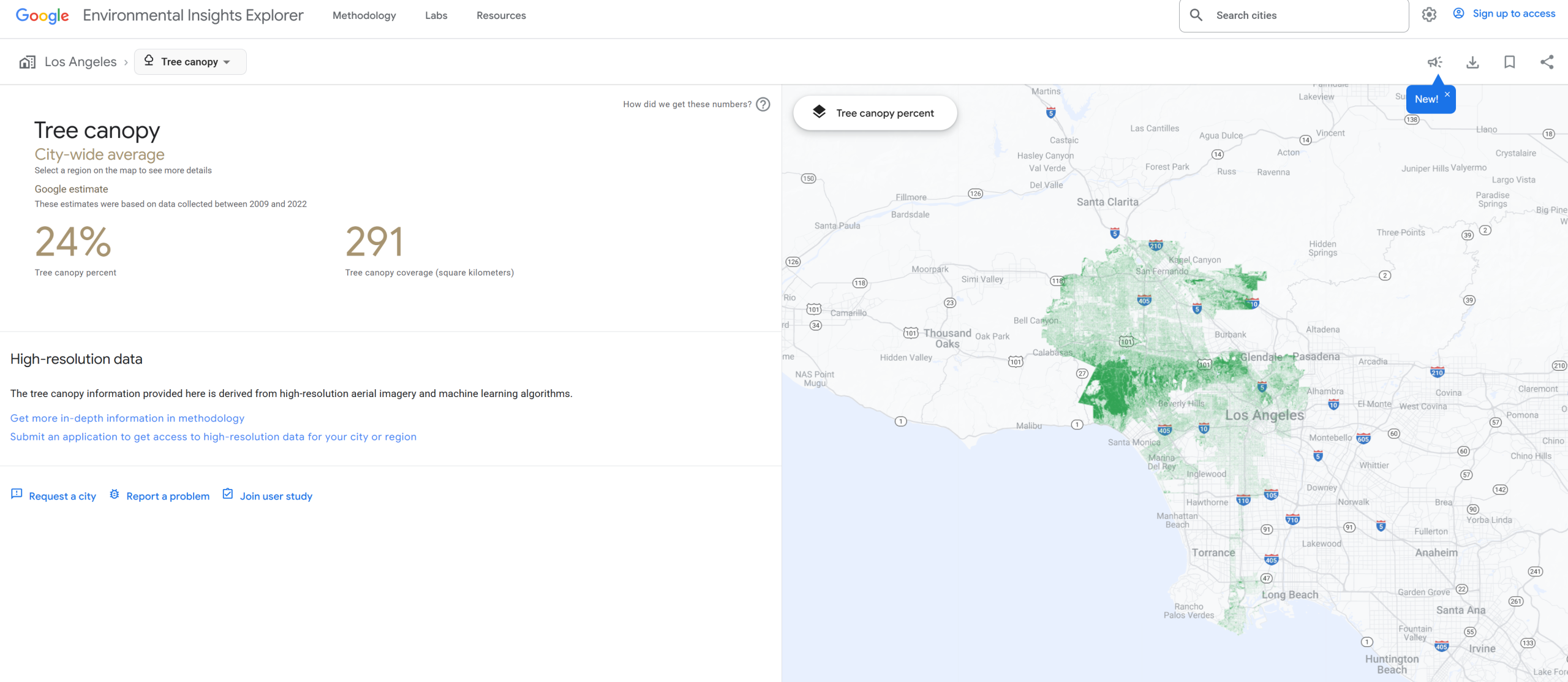Screen dimensions: 1568x682
Task: Open the settings gear icon
Action: (1429, 15)
